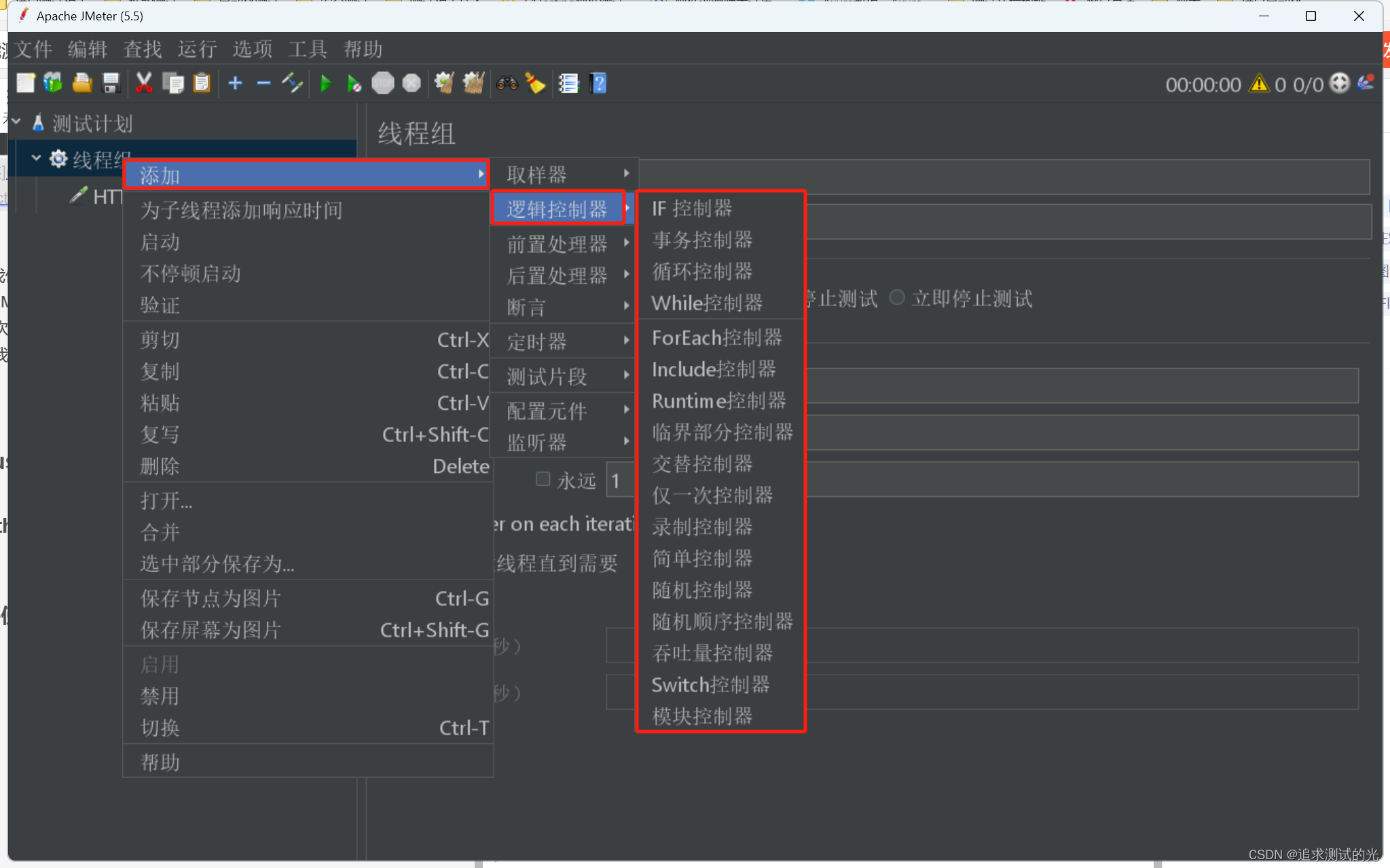The height and width of the screenshot is (868, 1390).
Task: Click the remote engines globe icon
Action: (x=1339, y=83)
